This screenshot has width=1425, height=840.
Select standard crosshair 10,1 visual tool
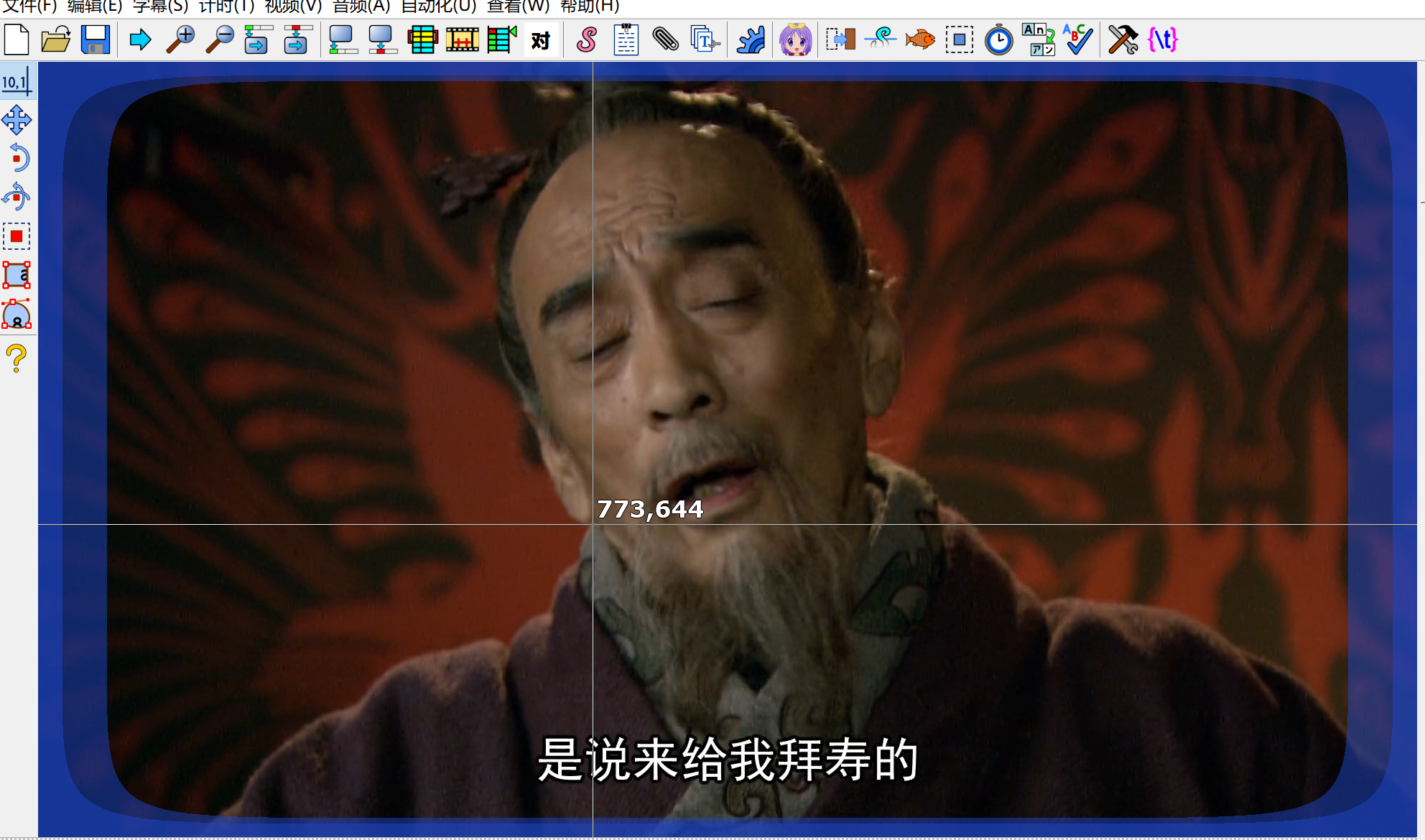coord(16,81)
